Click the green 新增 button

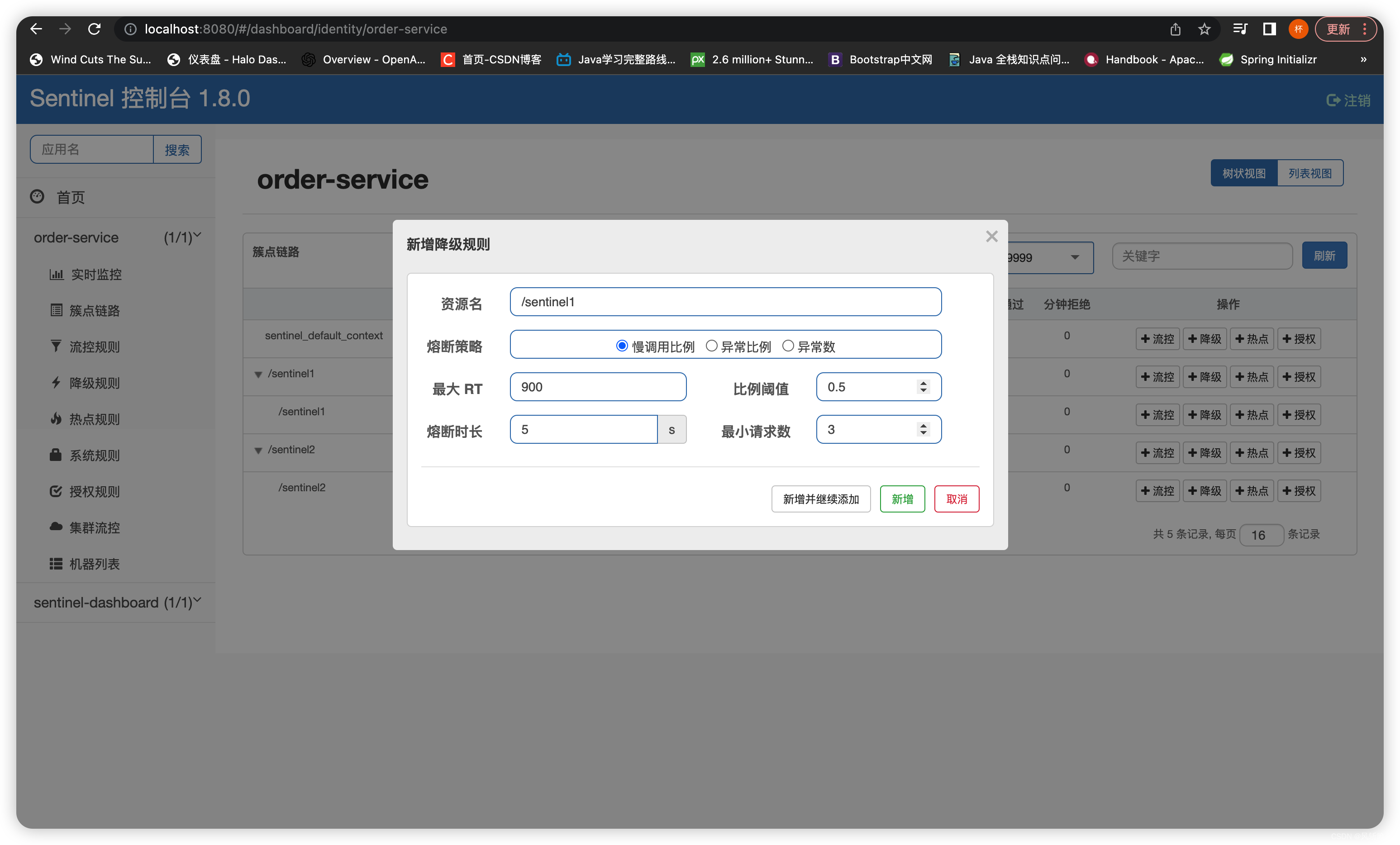point(902,498)
